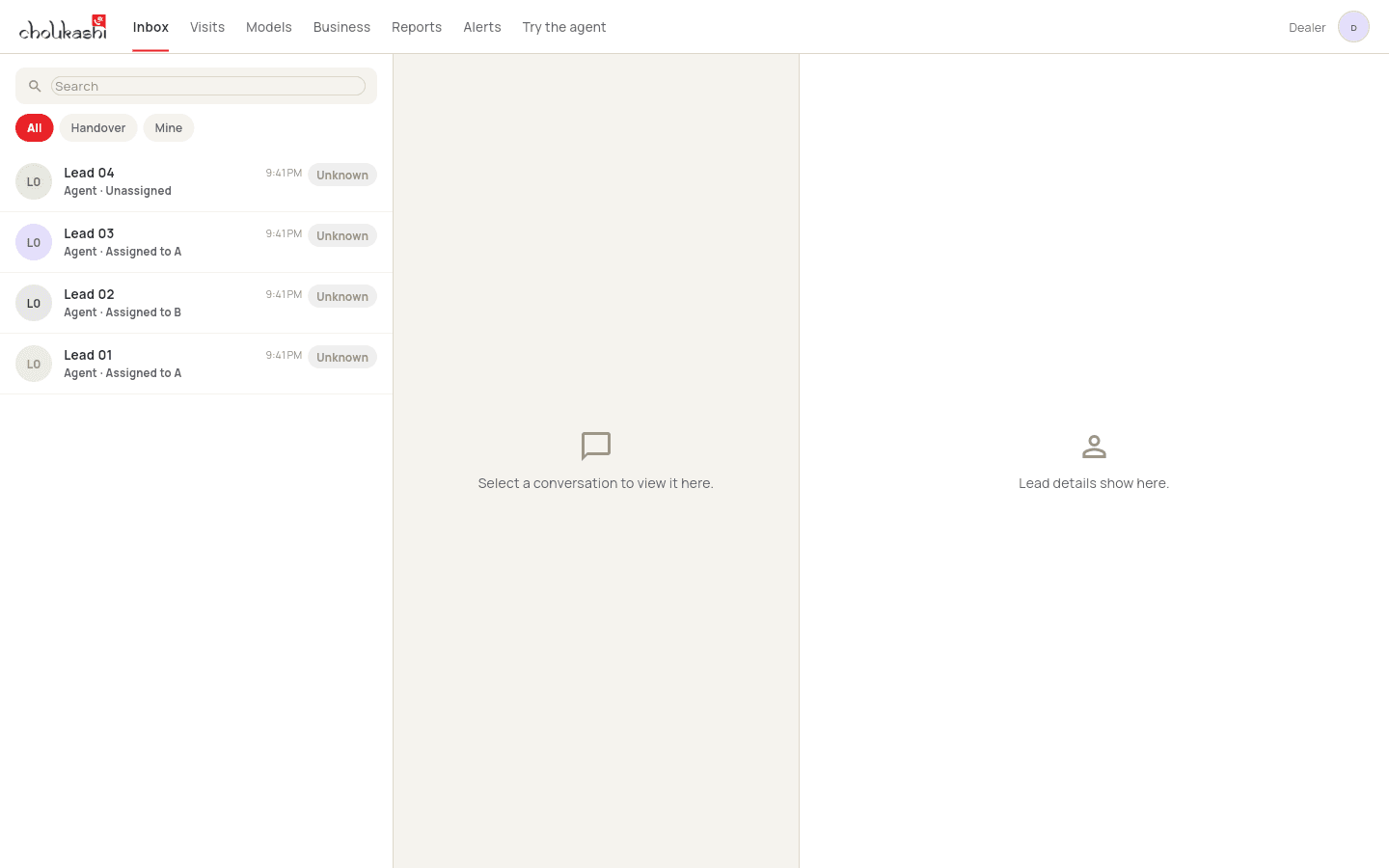Screen dimensions: 1389x868
Task: Click the Unknown badge on Lead 02
Action: coord(342,296)
